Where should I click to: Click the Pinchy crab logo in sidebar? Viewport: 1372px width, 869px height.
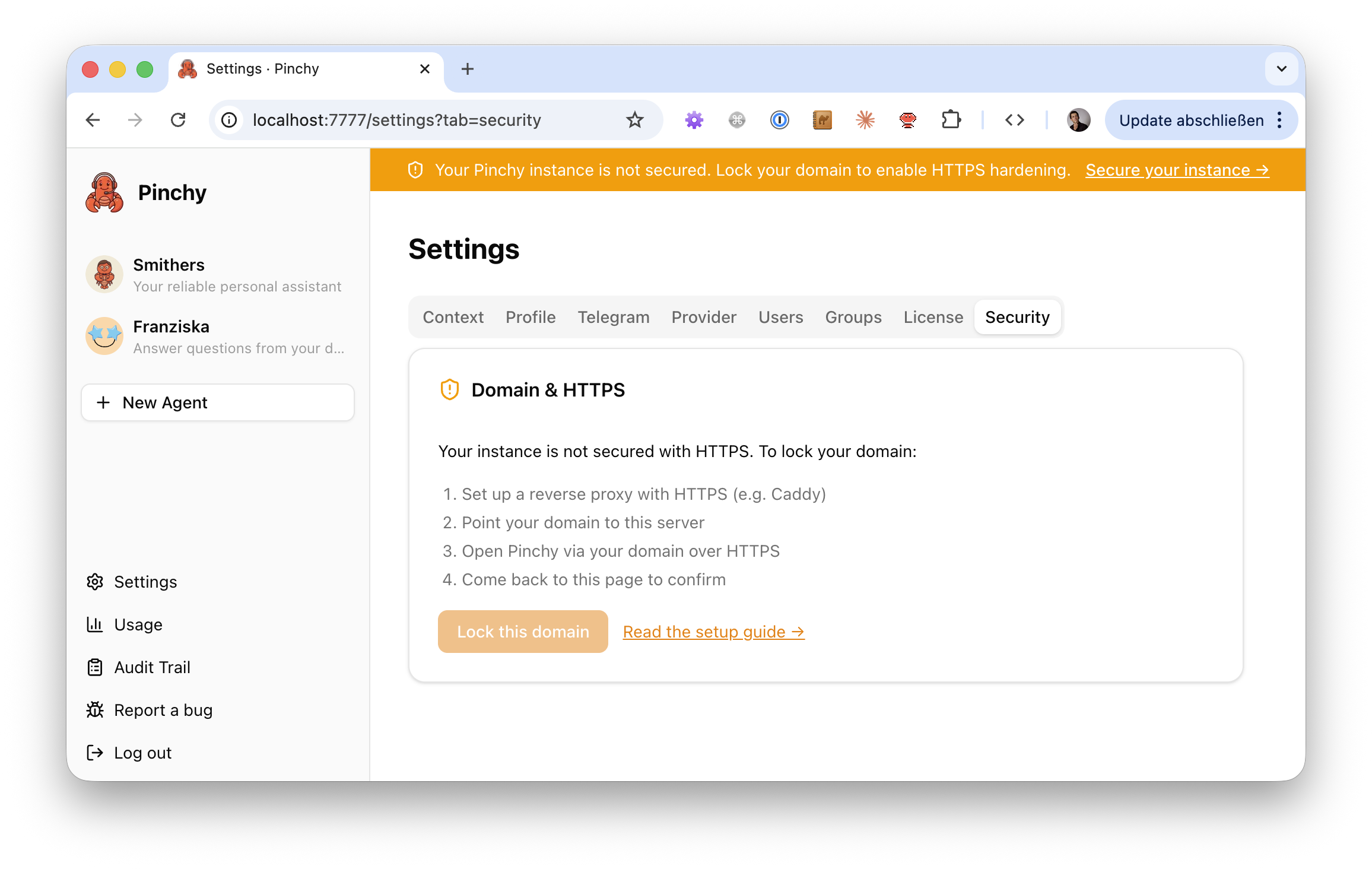click(104, 192)
